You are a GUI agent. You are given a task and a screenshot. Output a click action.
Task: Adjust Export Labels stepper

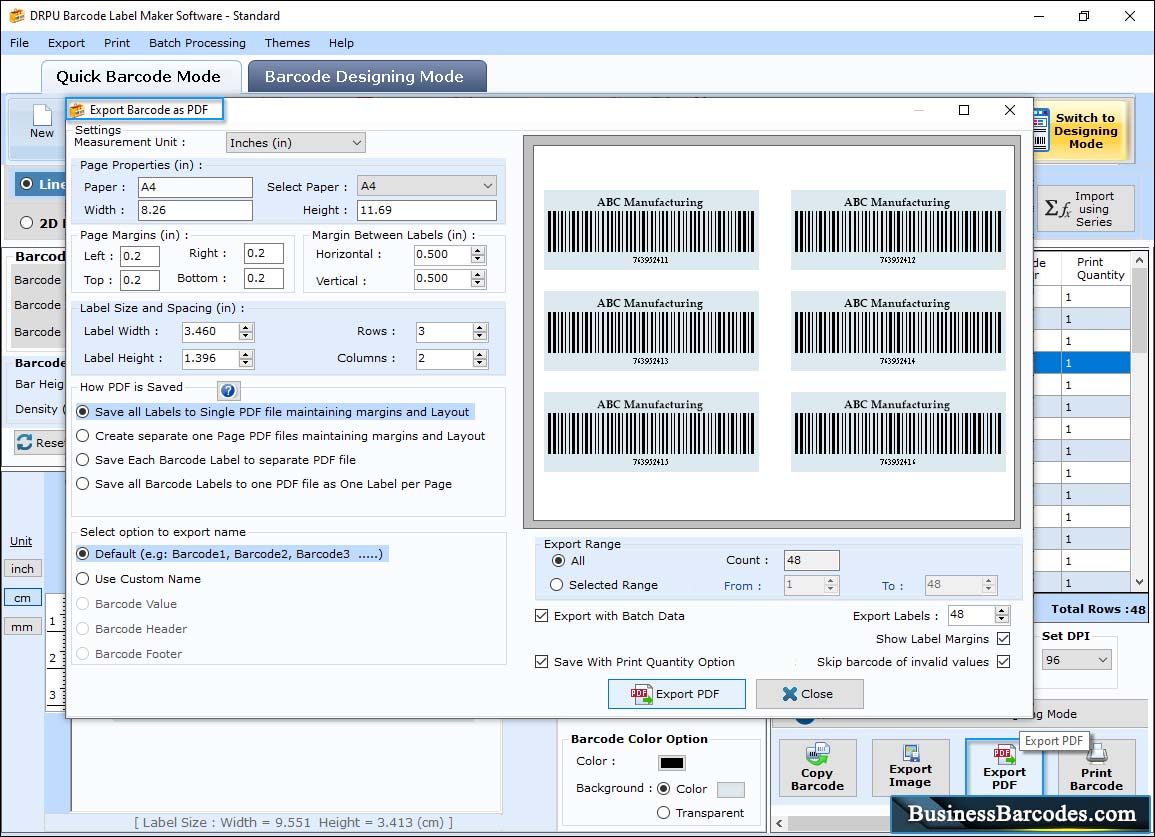coord(1001,615)
